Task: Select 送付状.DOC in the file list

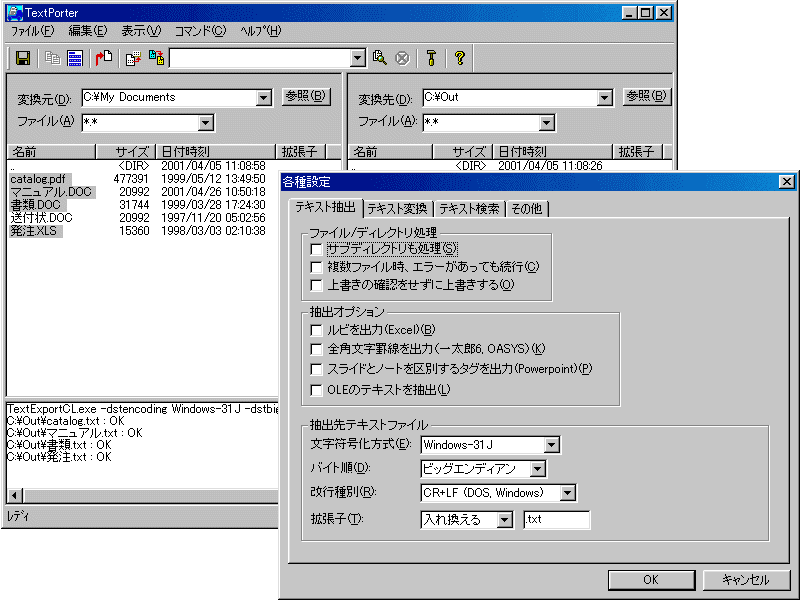Action: (x=41, y=218)
